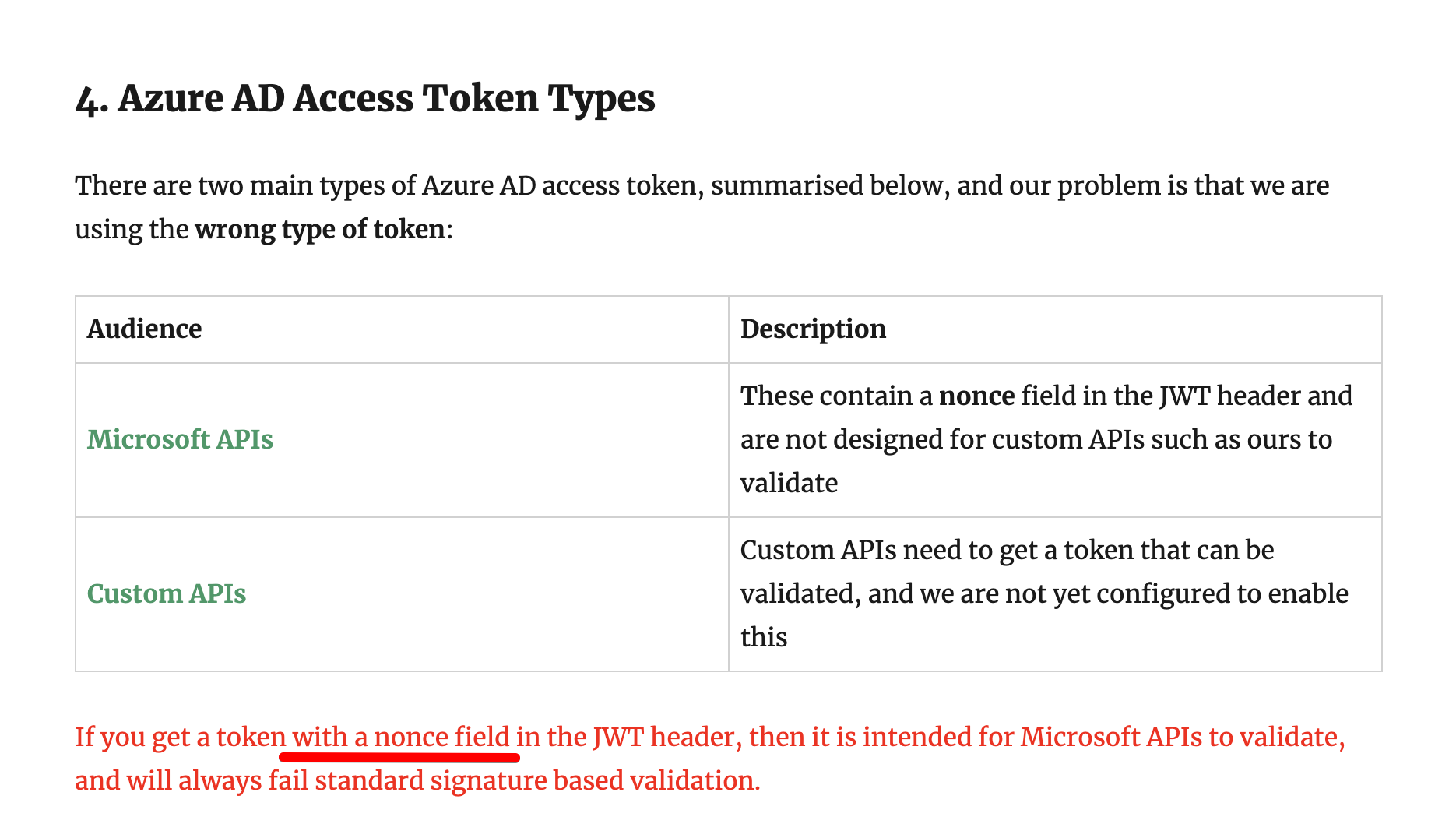The width and height of the screenshot is (1456, 838).
Task: Click the Microsoft APIs description cell
Action: click(x=1055, y=439)
